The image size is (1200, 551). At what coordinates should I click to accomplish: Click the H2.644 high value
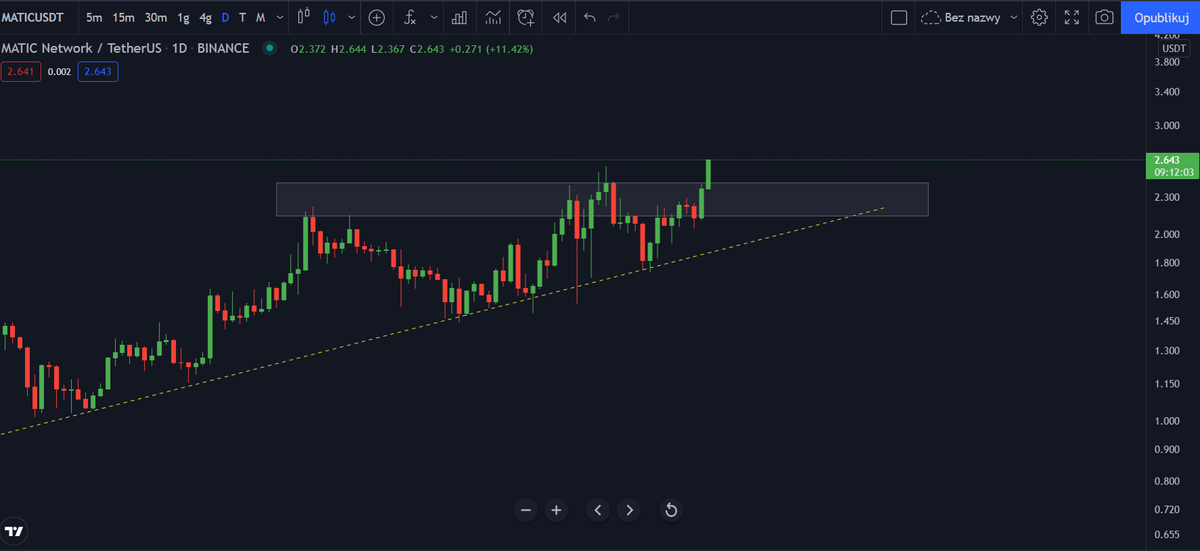tap(349, 48)
